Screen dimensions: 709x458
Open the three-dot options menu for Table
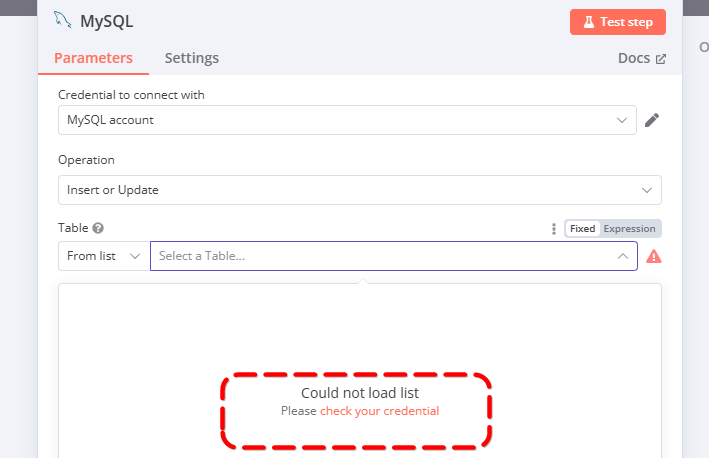click(x=553, y=229)
